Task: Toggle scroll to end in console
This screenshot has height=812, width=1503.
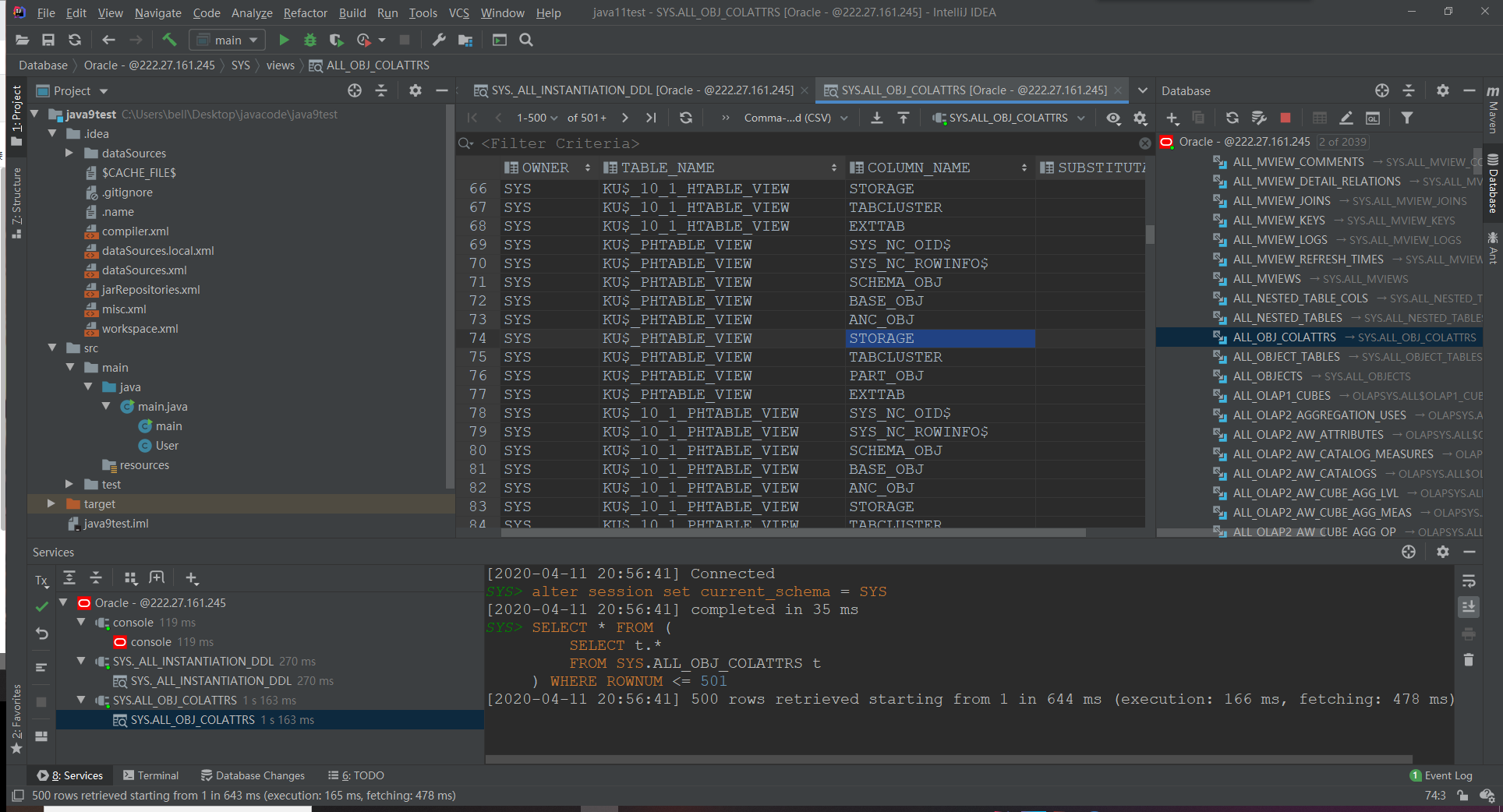Action: (1469, 606)
